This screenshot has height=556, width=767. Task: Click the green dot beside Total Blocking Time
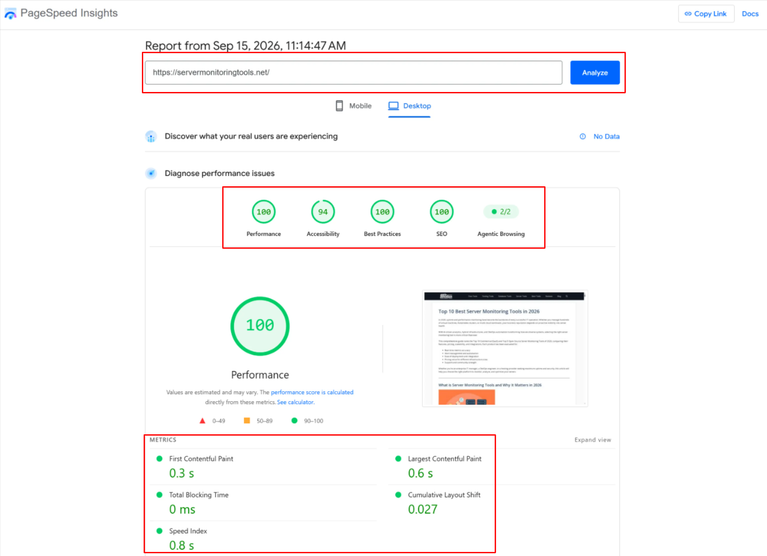[x=159, y=495]
